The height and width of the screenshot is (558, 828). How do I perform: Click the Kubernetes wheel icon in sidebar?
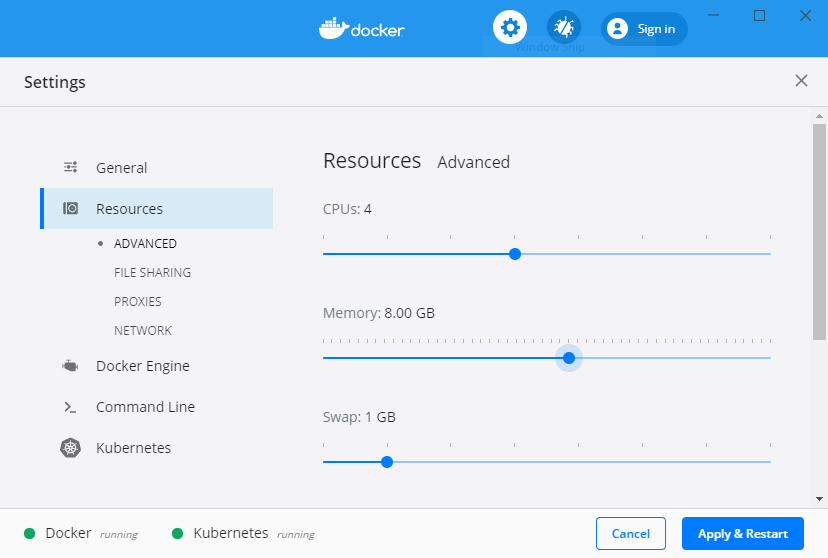tap(70, 448)
